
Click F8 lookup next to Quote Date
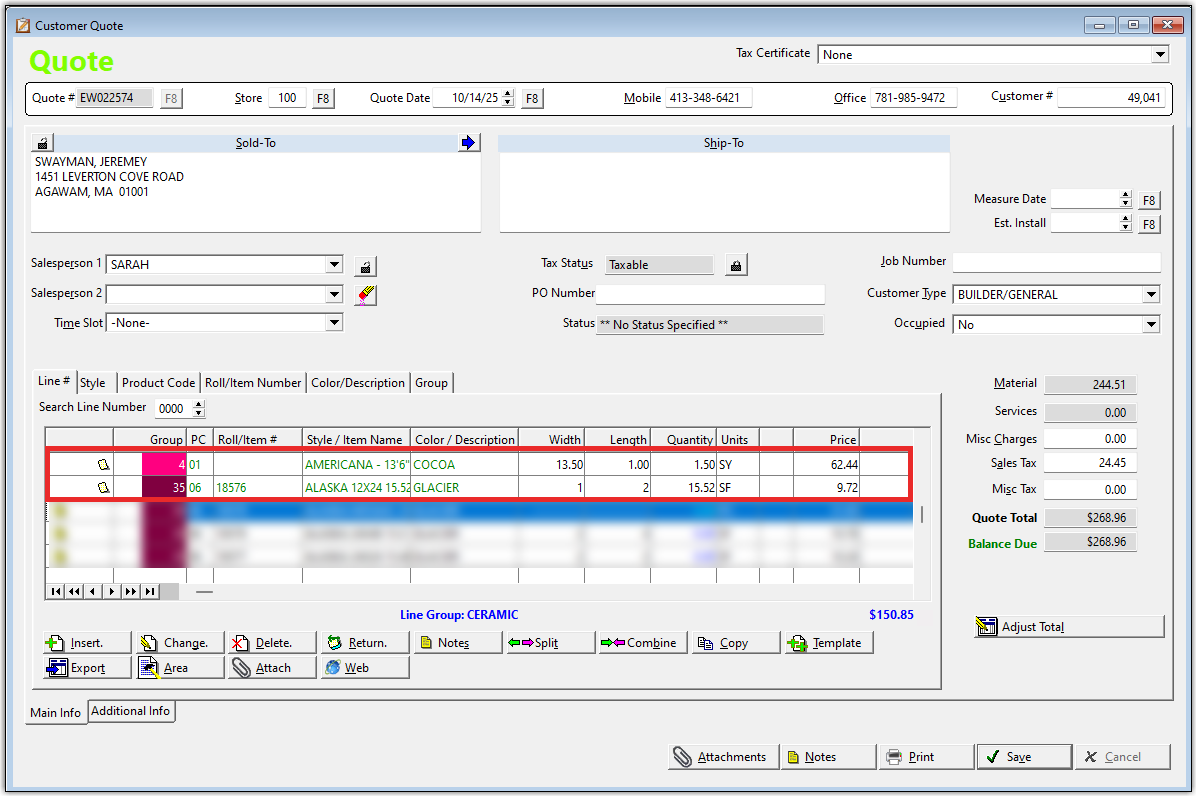[532, 98]
